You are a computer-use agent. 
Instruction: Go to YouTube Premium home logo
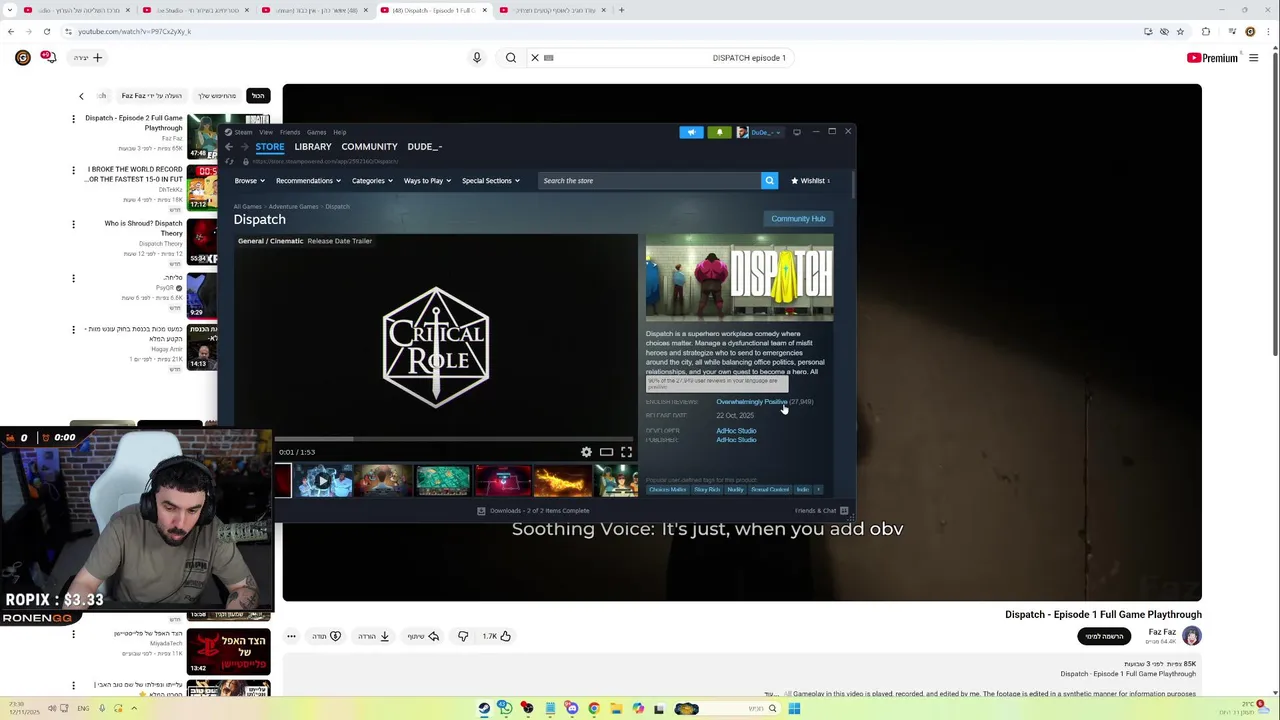(1212, 58)
